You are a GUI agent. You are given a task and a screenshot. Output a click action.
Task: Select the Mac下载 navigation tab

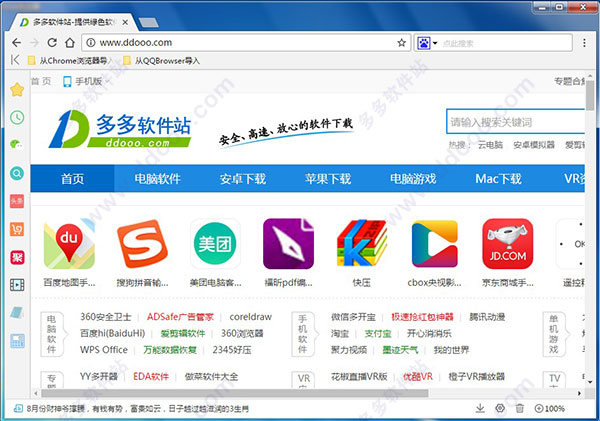498,179
